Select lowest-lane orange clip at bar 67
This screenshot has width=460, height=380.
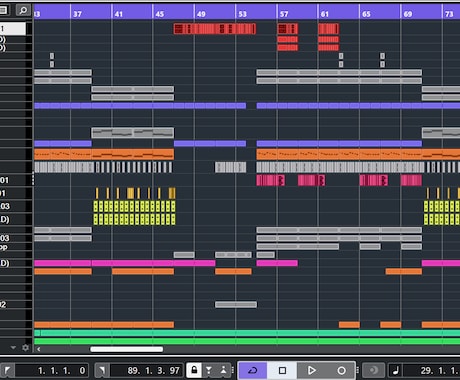391,325
